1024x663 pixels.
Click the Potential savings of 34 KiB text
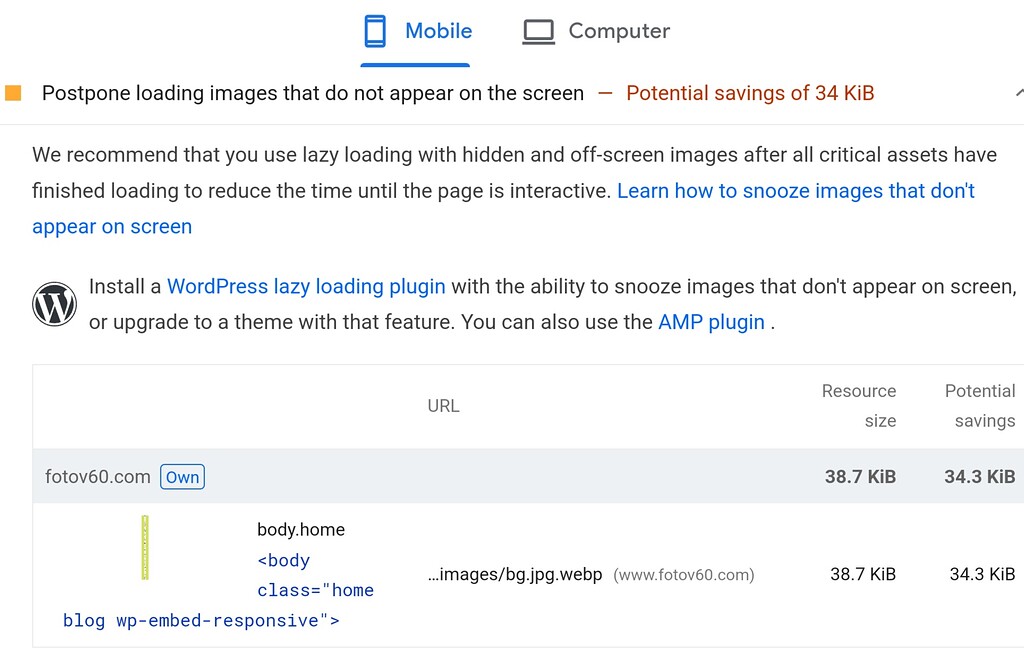(749, 92)
